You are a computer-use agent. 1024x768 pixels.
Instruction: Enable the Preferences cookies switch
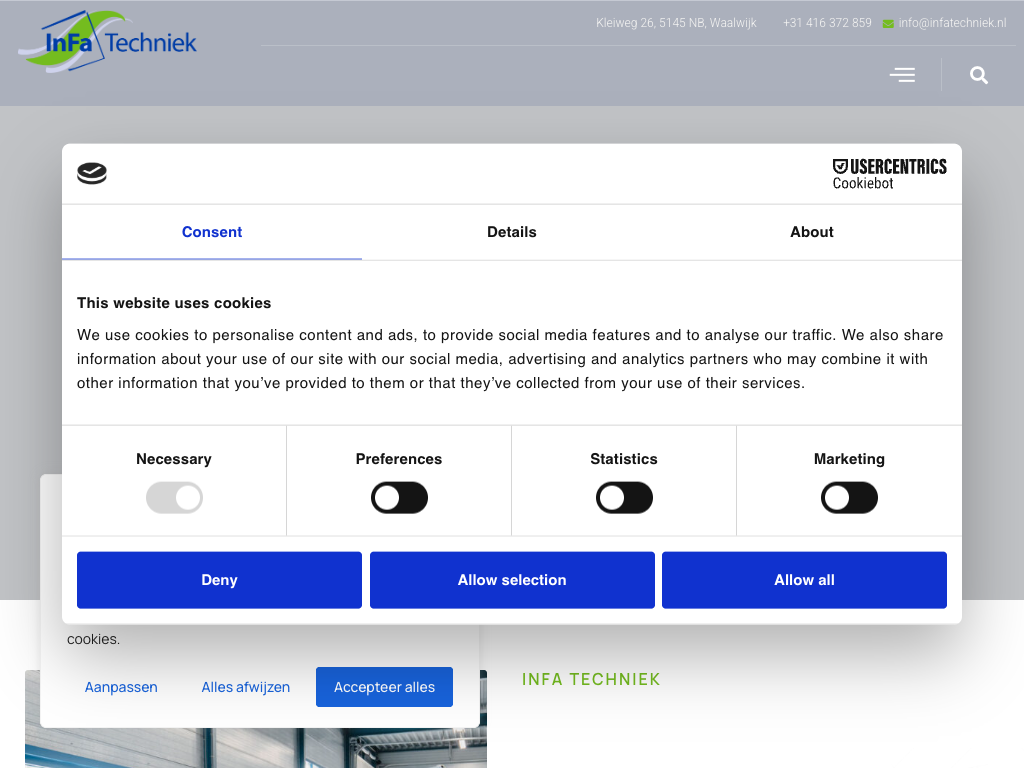pyautogui.click(x=399, y=498)
